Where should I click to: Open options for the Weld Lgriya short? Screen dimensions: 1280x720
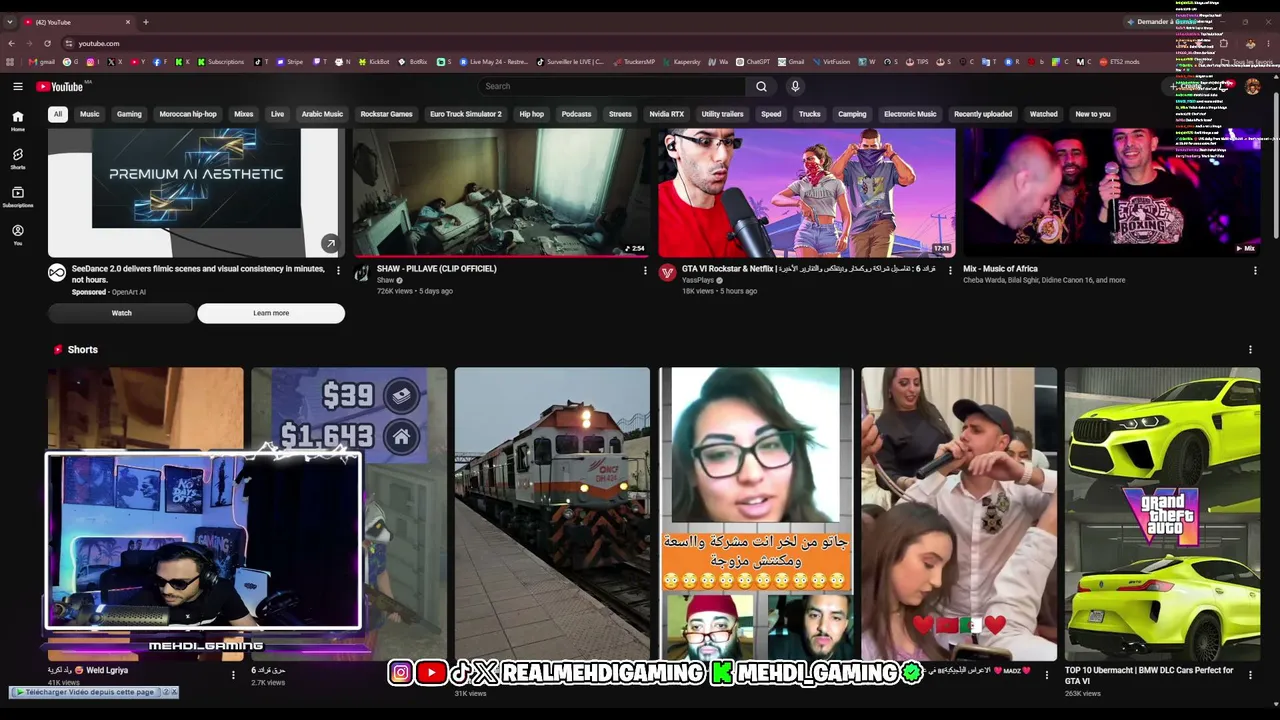coord(233,675)
